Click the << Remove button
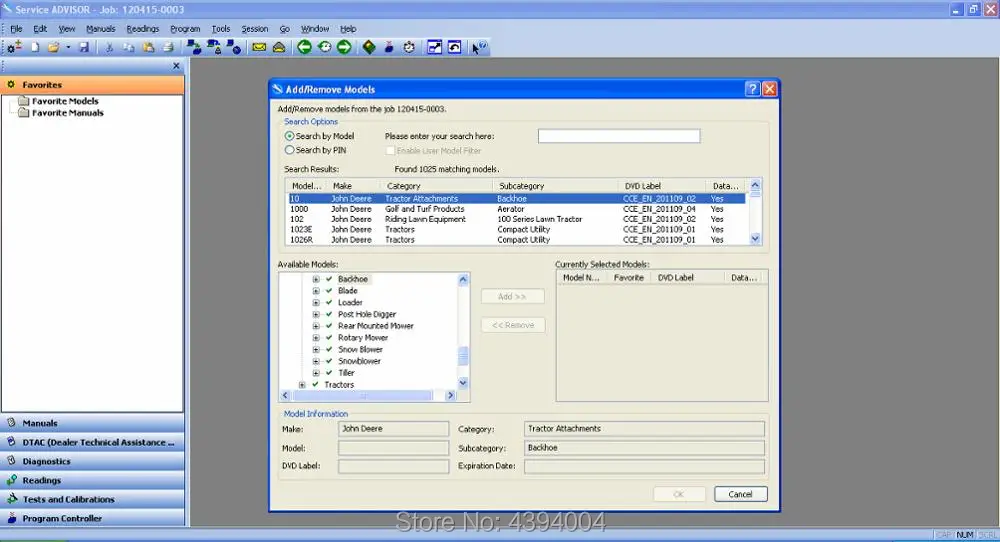Screen dimensions: 1000x542 513,325
